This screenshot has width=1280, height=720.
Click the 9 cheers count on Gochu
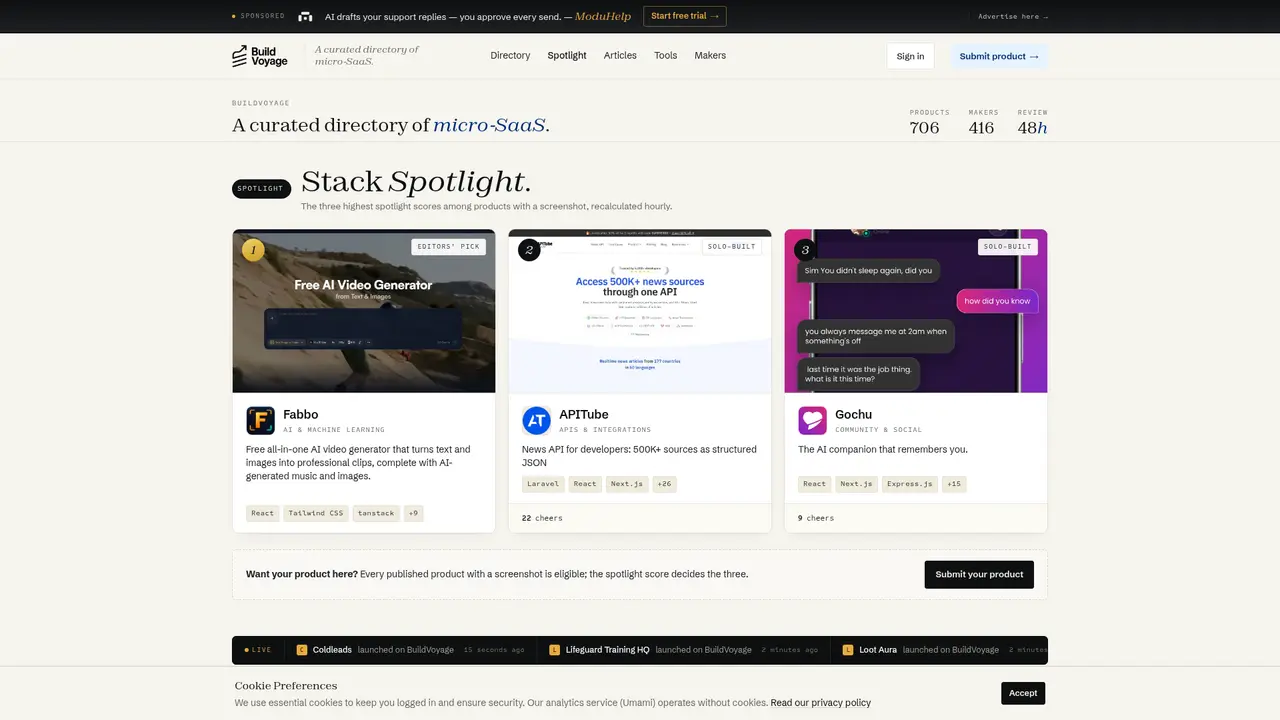[816, 518]
